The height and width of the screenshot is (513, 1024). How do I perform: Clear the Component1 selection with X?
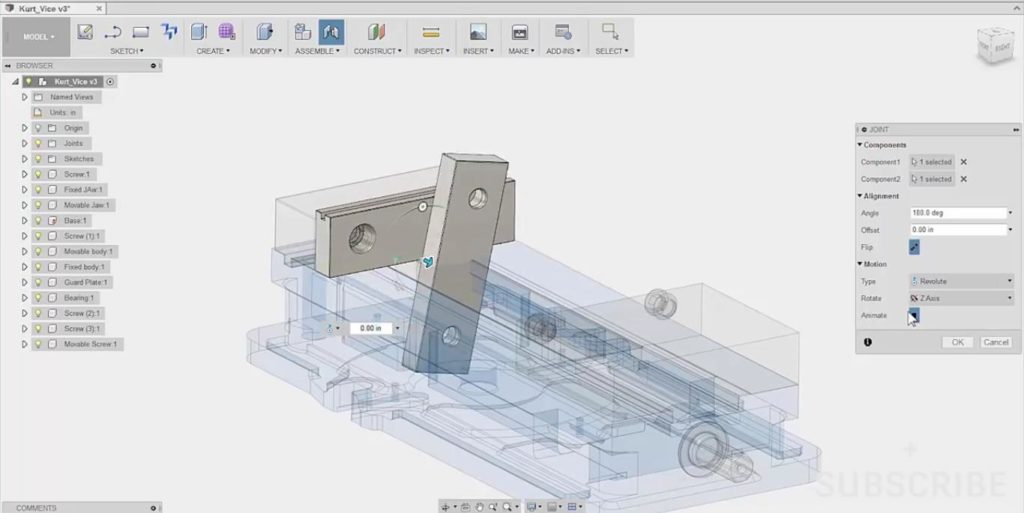[x=963, y=162]
